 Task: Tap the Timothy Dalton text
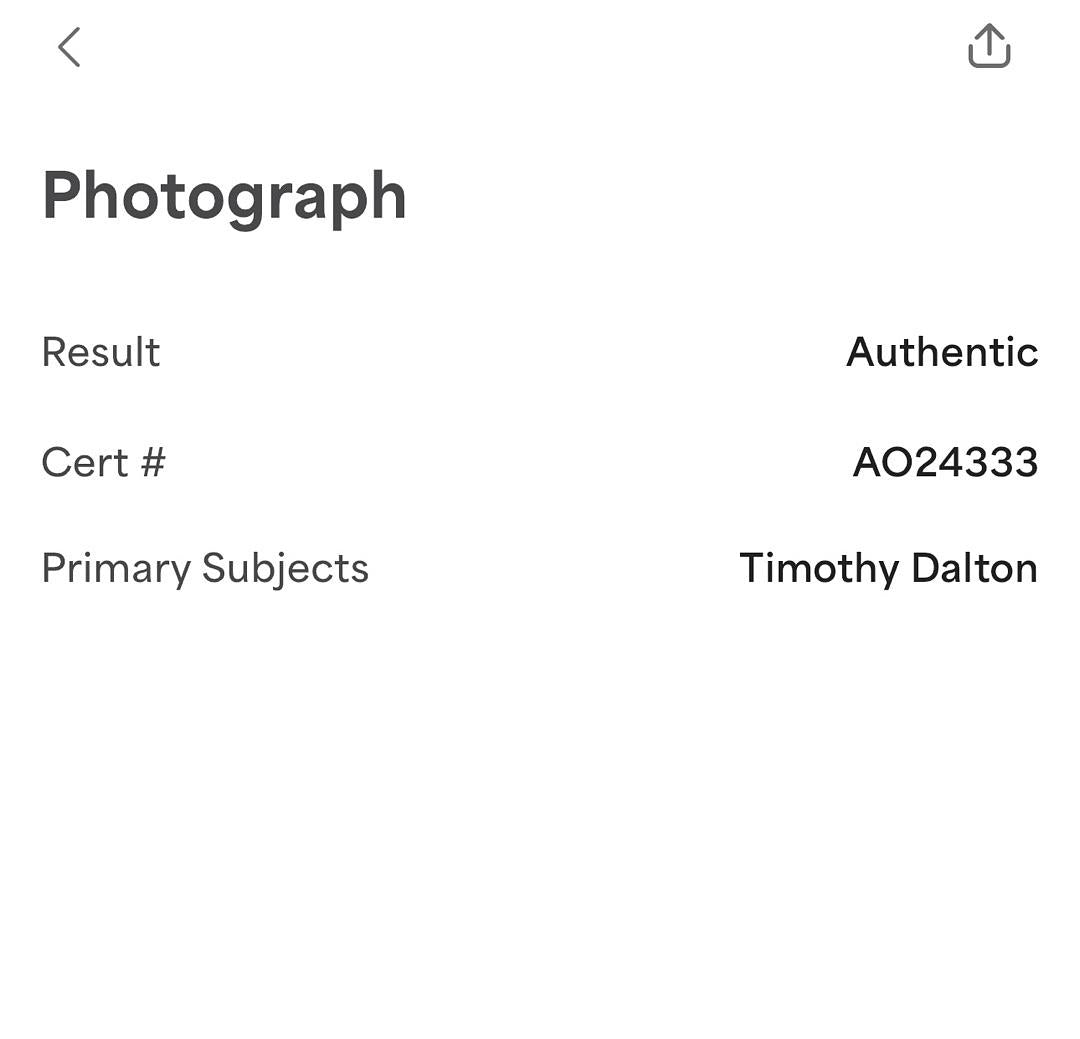point(888,568)
